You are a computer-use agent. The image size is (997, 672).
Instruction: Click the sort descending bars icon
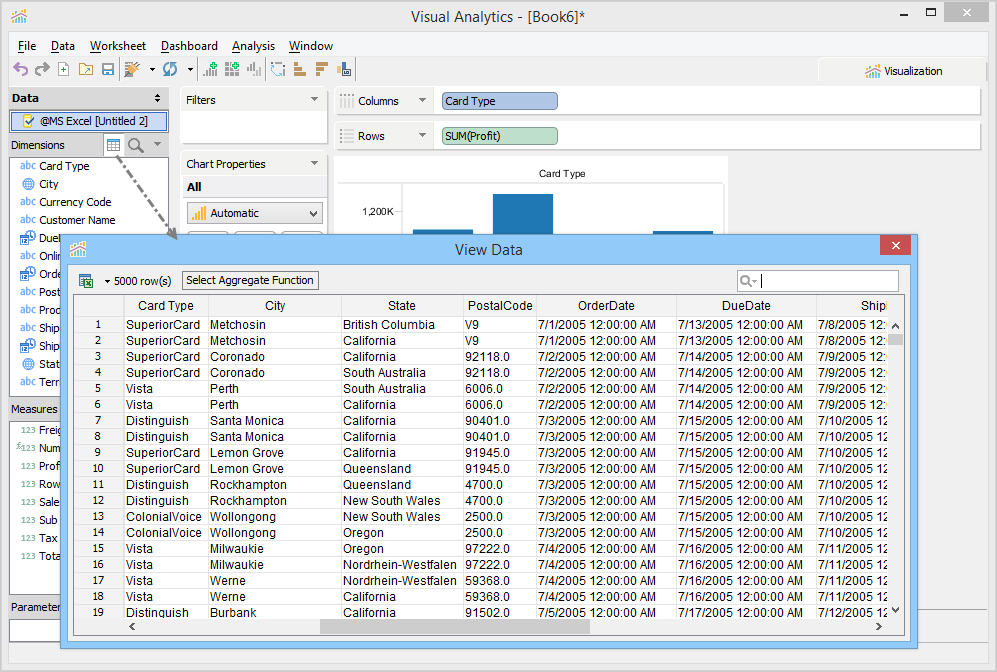(x=322, y=69)
